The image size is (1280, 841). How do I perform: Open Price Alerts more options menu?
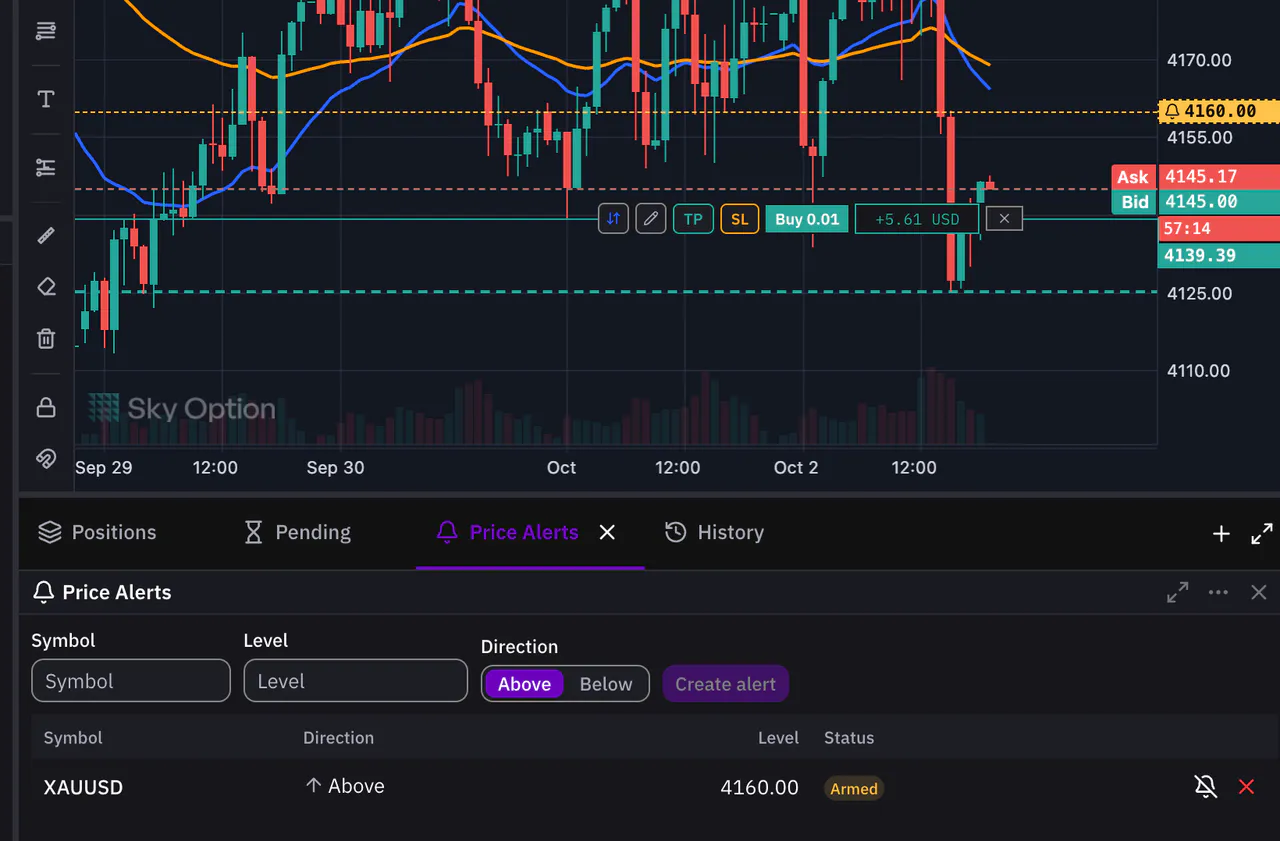1218,592
